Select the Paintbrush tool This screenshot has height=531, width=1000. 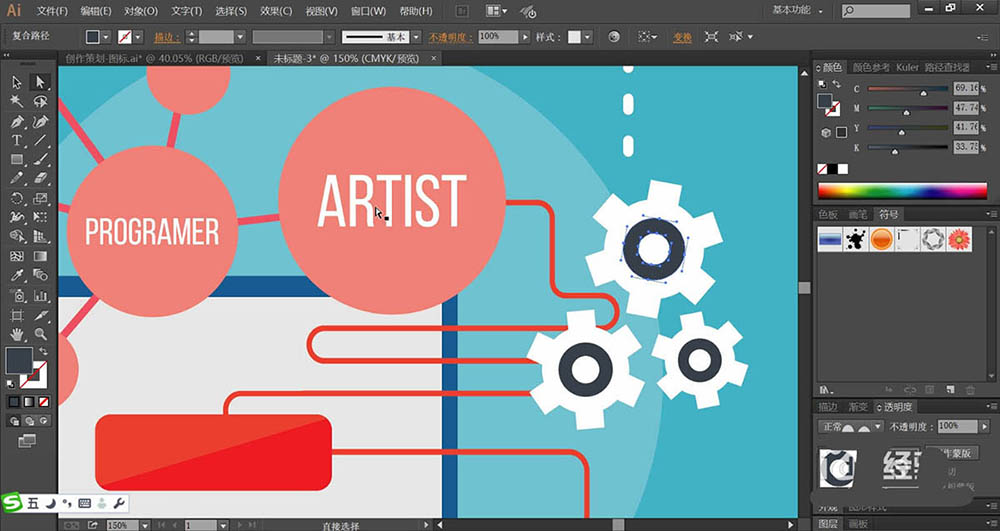40,159
